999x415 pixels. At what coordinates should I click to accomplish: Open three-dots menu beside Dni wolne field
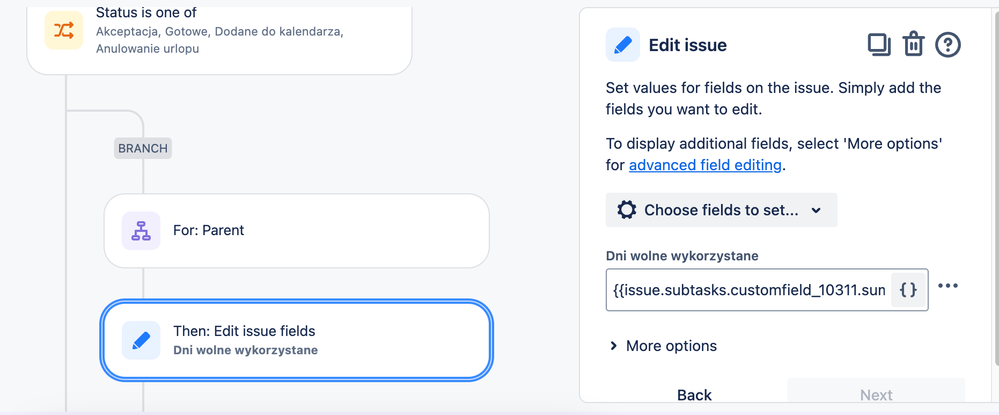click(x=948, y=286)
